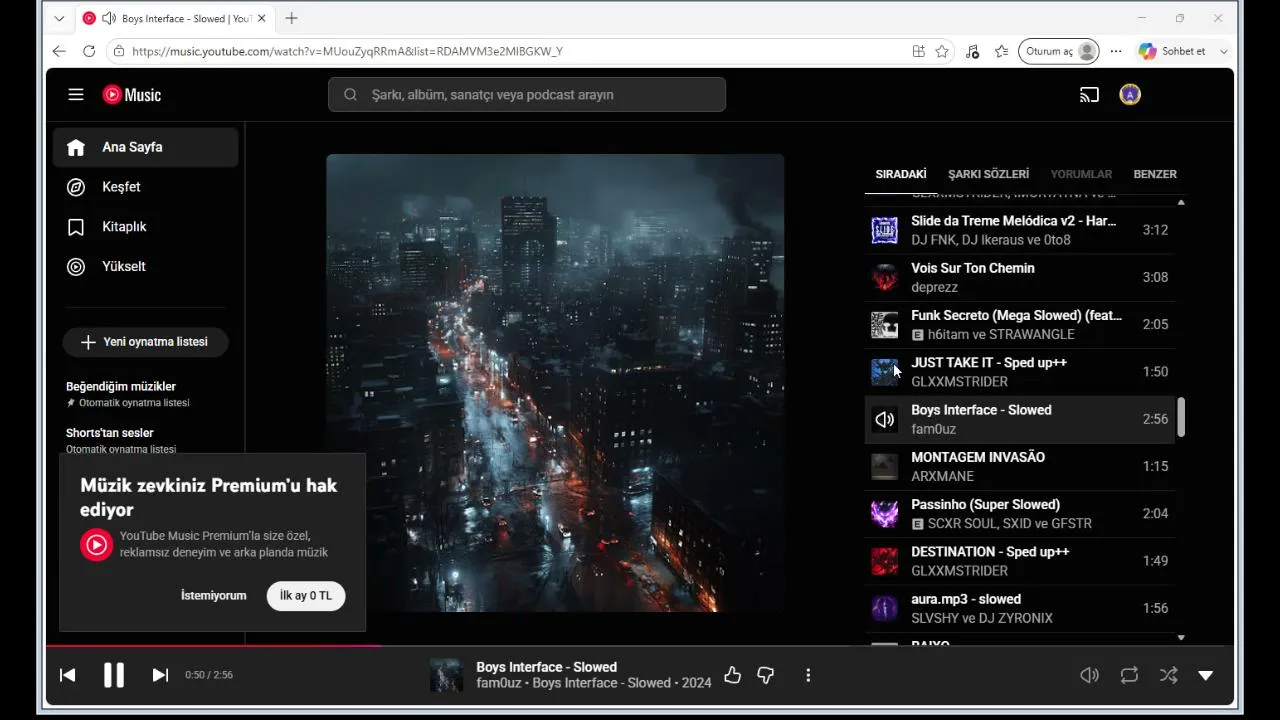This screenshot has width=1280, height=720.
Task: Mute the browser tab's audio icon
Action: [x=109, y=18]
